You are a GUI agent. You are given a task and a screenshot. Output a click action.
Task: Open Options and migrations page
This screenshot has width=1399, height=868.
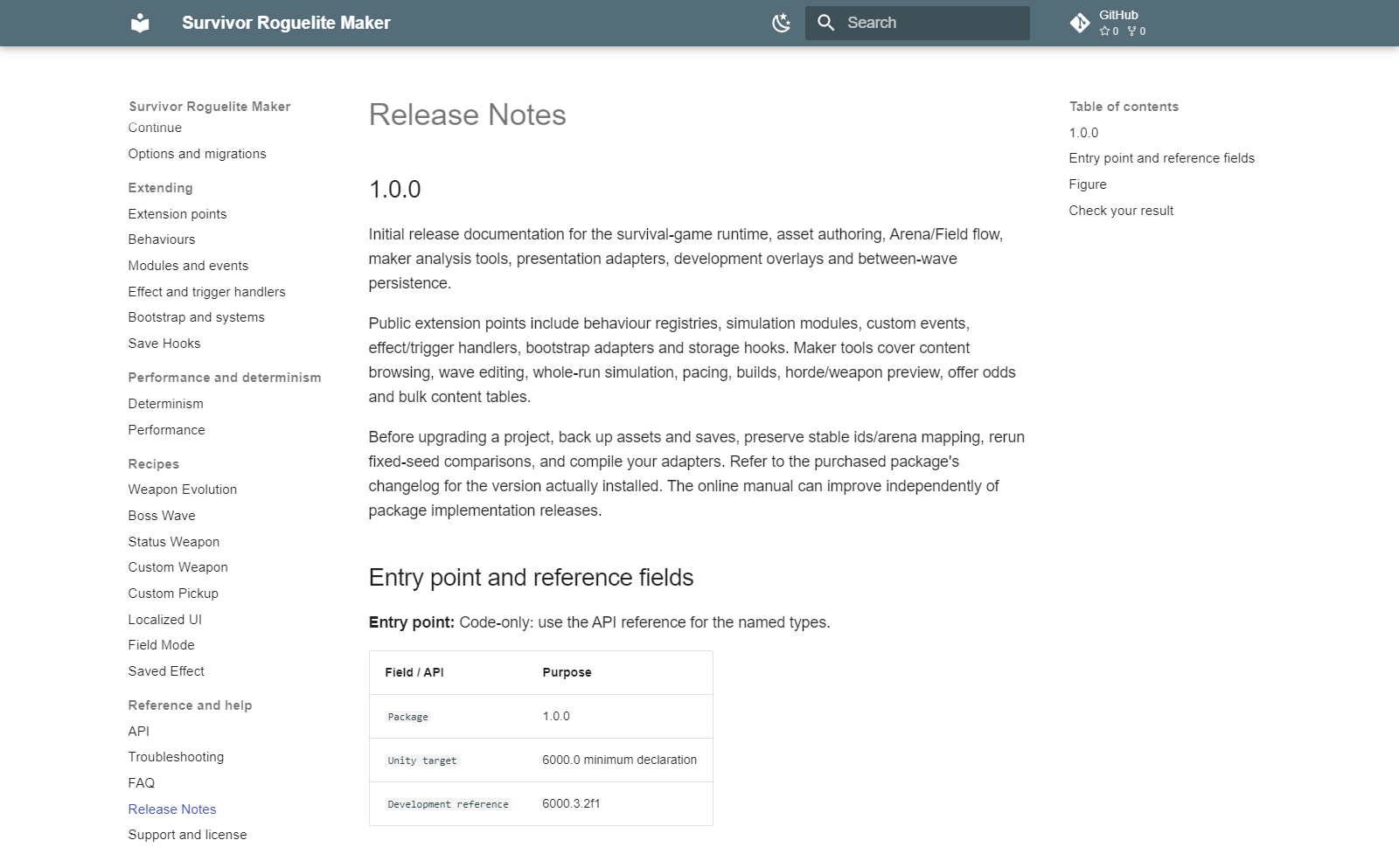tap(197, 154)
